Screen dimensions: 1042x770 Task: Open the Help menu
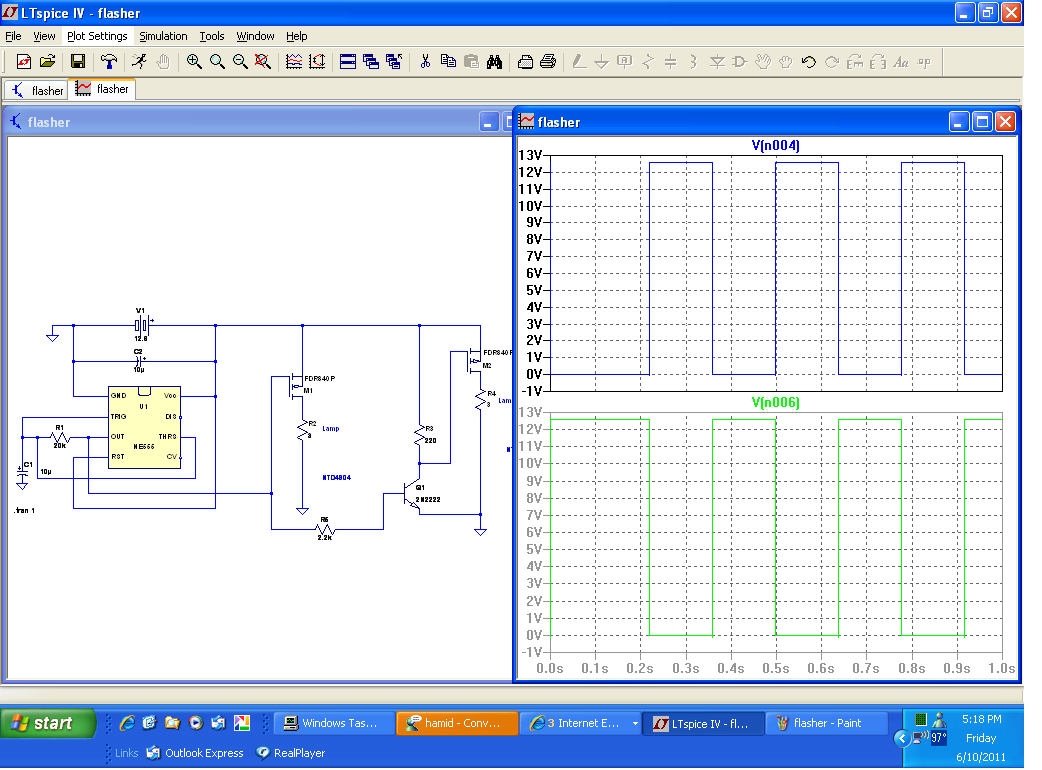click(x=297, y=36)
